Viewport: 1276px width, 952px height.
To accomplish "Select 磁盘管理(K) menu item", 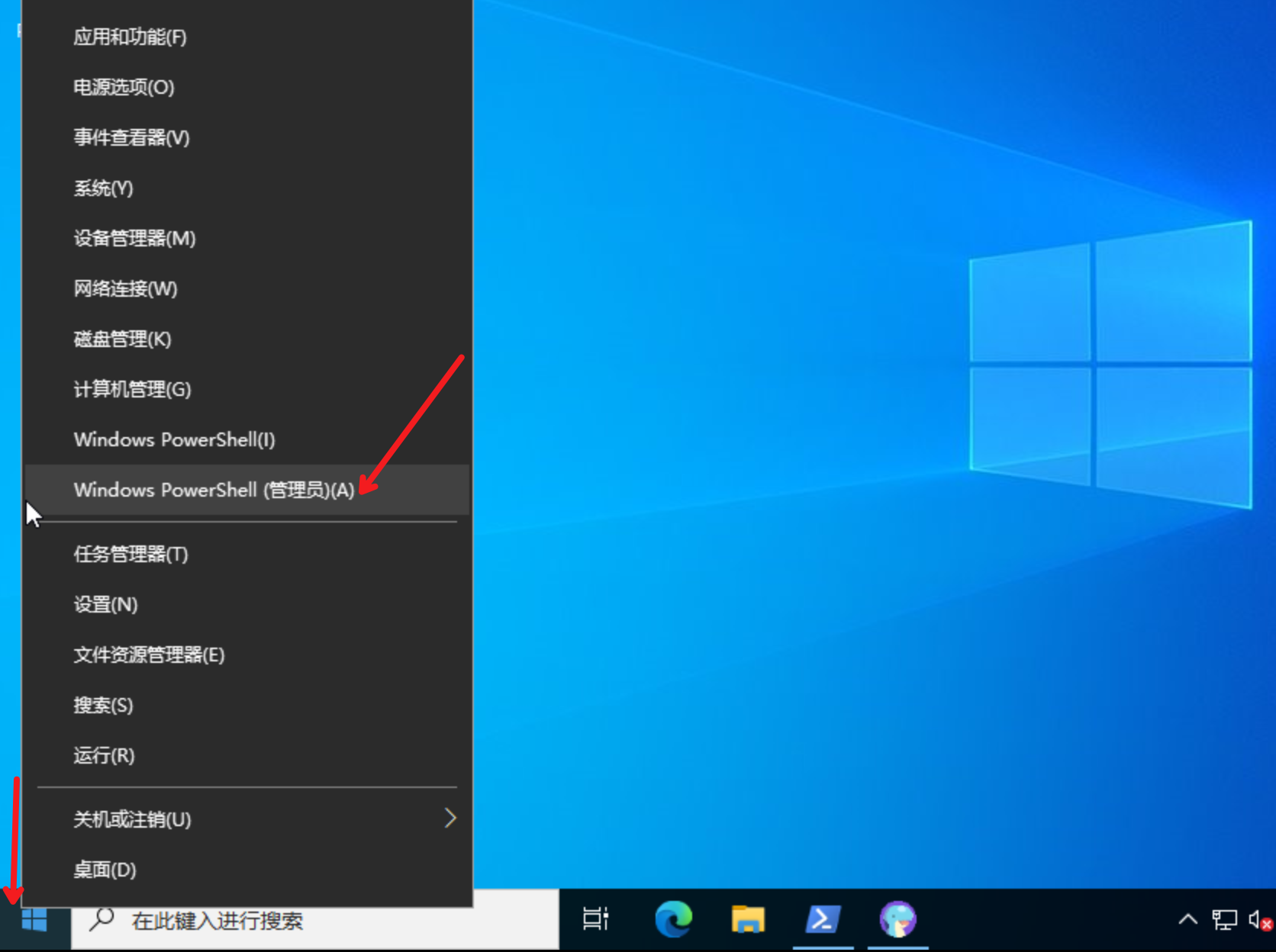I will coord(122,339).
